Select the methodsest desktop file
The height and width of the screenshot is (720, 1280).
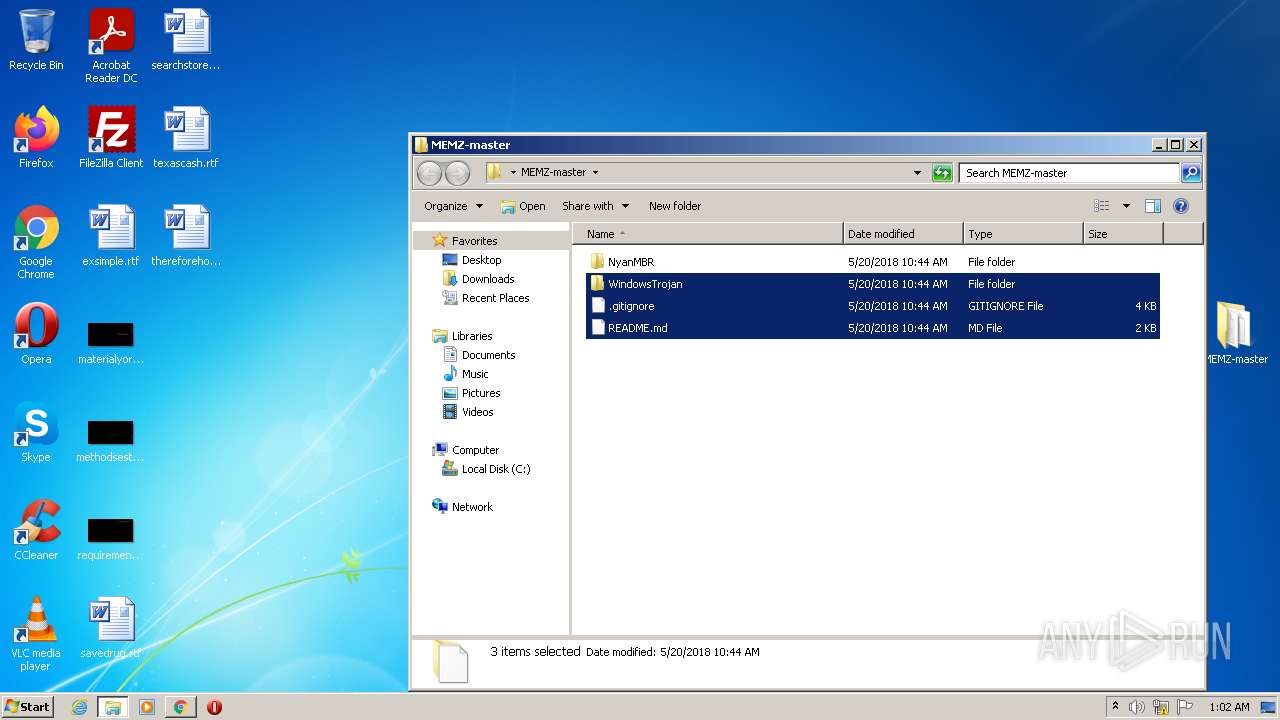tap(111, 438)
